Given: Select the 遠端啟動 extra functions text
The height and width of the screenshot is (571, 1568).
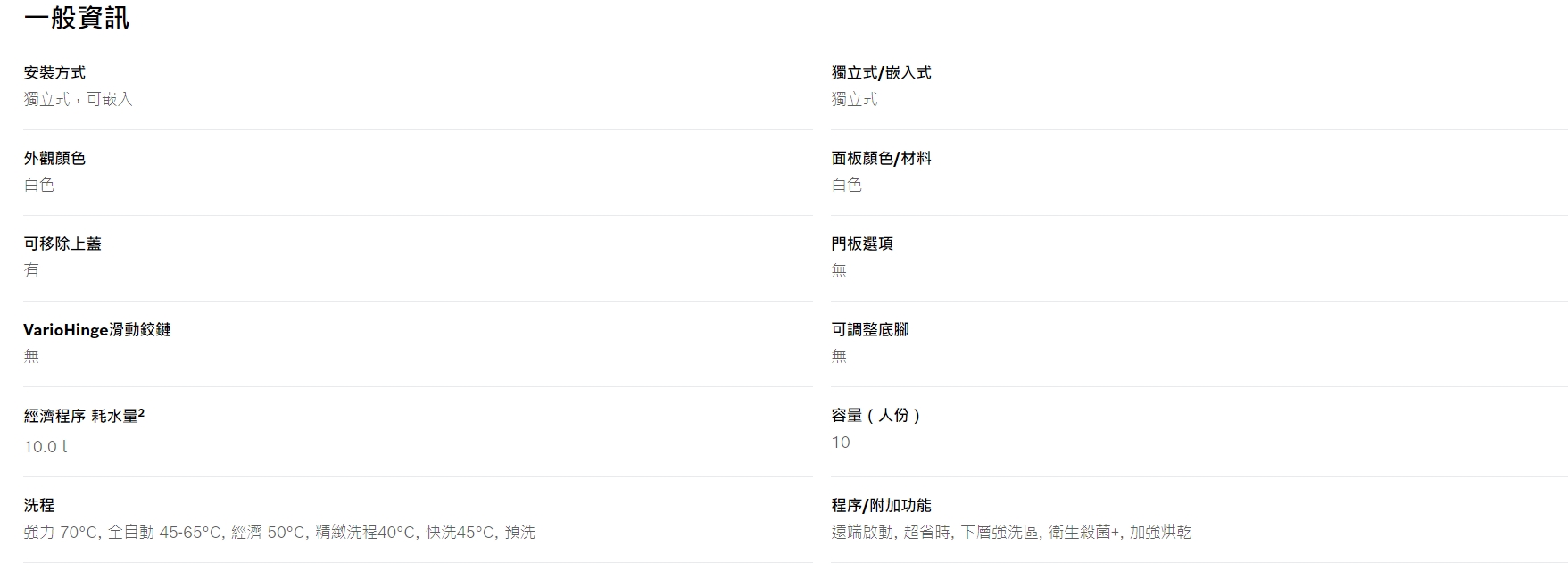Looking at the screenshot, I should 862,532.
